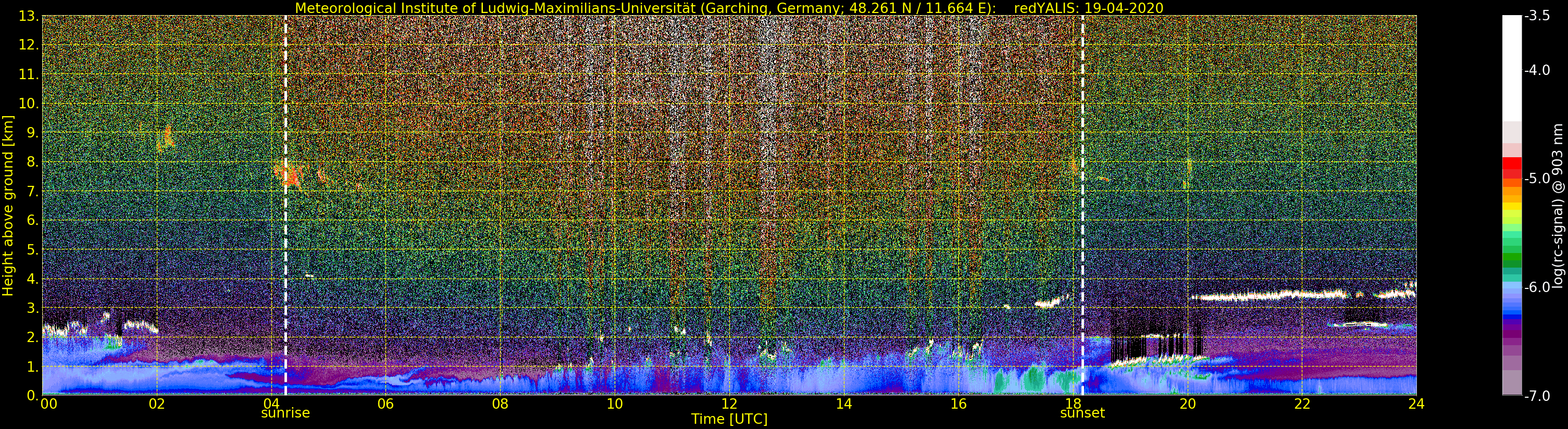Select the "22" time axis tick label
This screenshot has width=1568, height=429.
tap(1301, 403)
